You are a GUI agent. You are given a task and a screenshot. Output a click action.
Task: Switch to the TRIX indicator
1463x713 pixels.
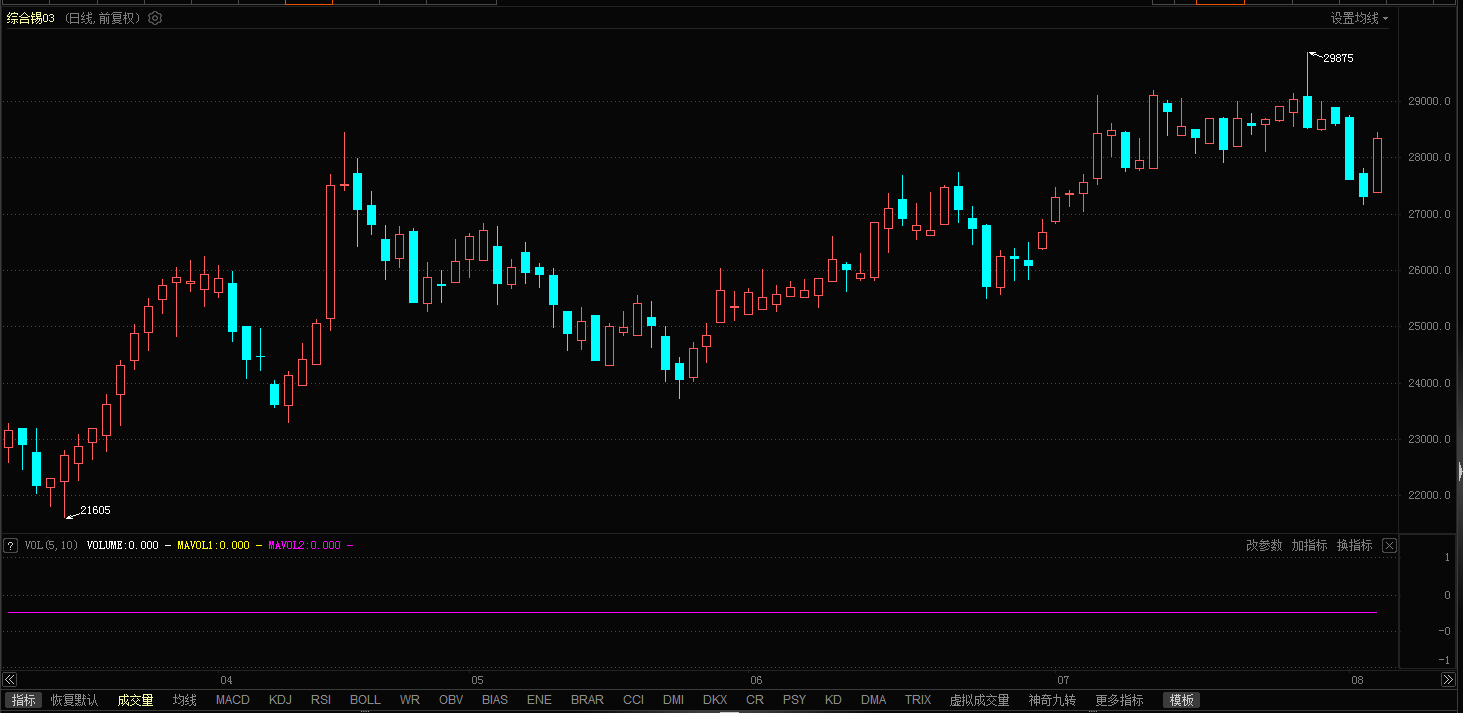coord(918,700)
